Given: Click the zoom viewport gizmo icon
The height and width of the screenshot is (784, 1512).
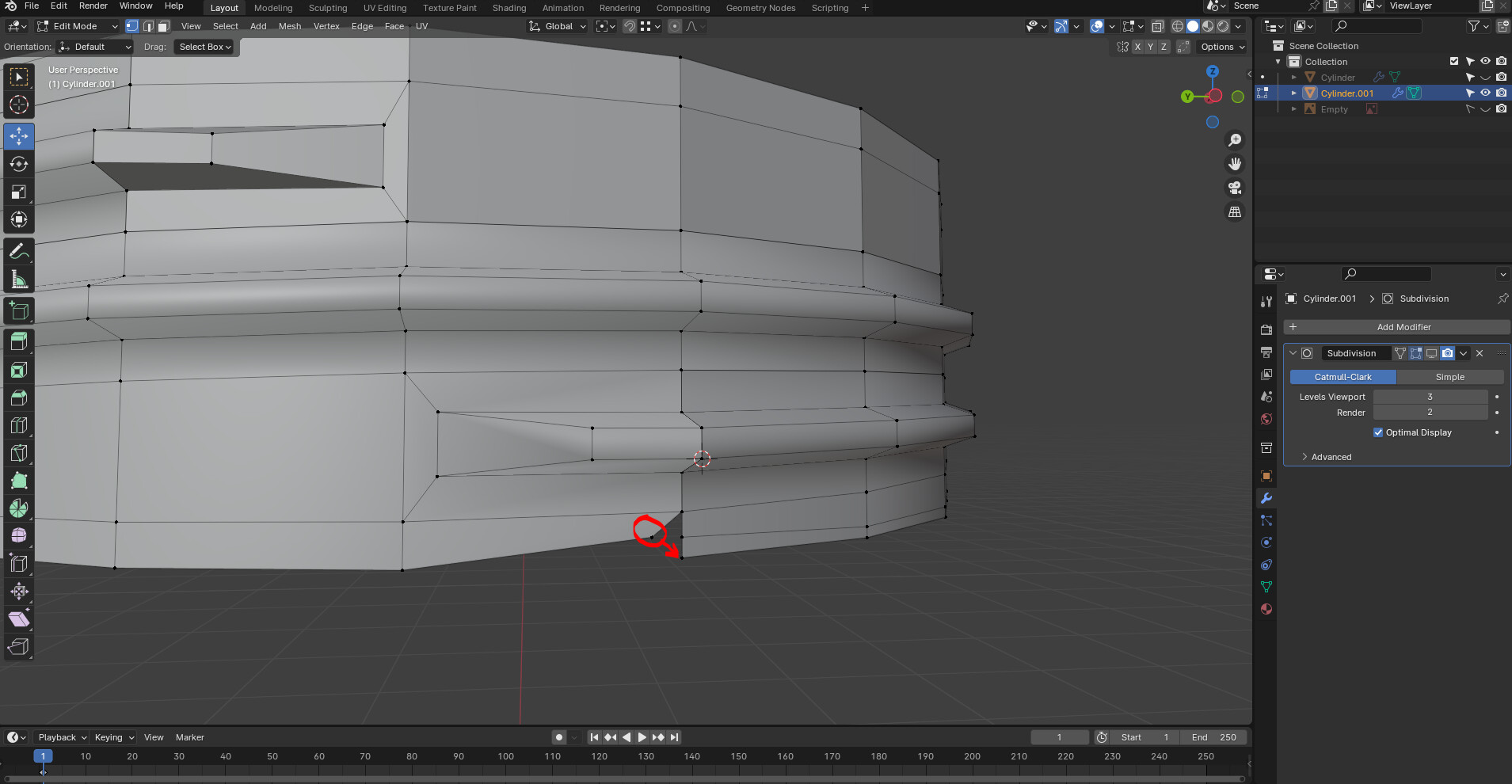Looking at the screenshot, I should 1235,140.
